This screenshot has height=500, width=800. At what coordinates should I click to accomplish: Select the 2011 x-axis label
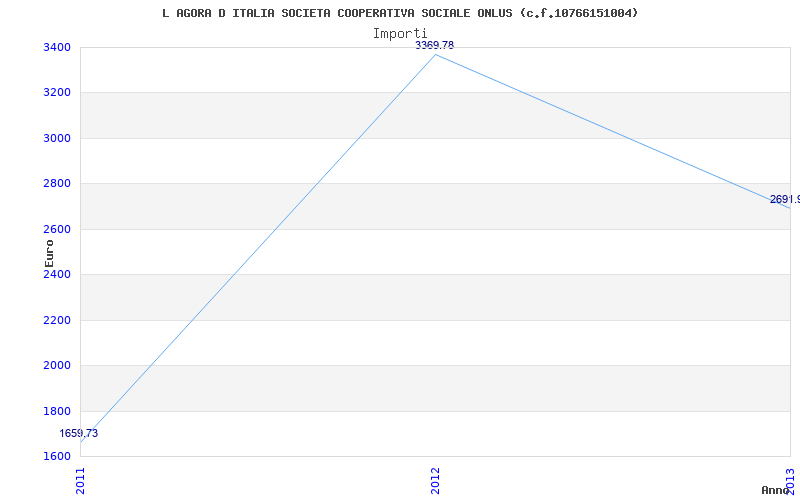coord(81,481)
